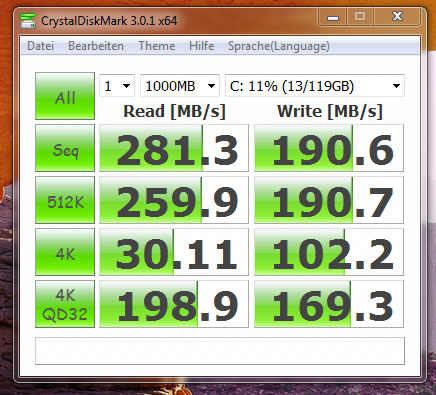Close the CrystalDiskMark window
Screen dimensions: 436x395
[x=397, y=17]
